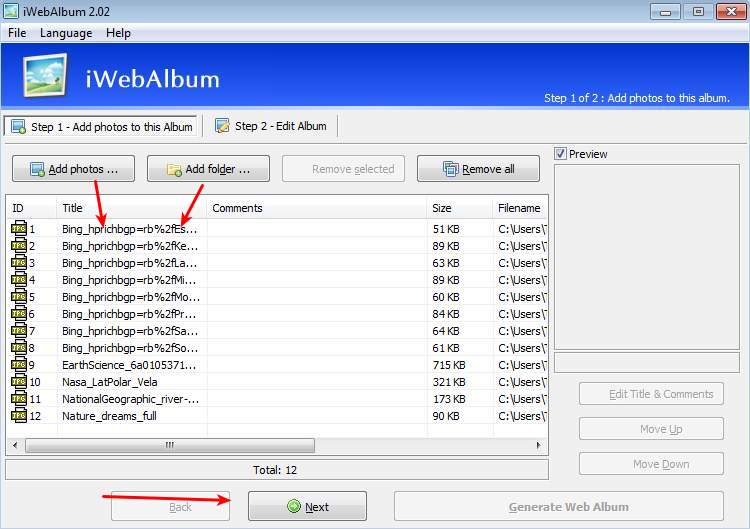750x529 pixels.
Task: Click the JPG icon of row 8
Action: click(x=19, y=347)
